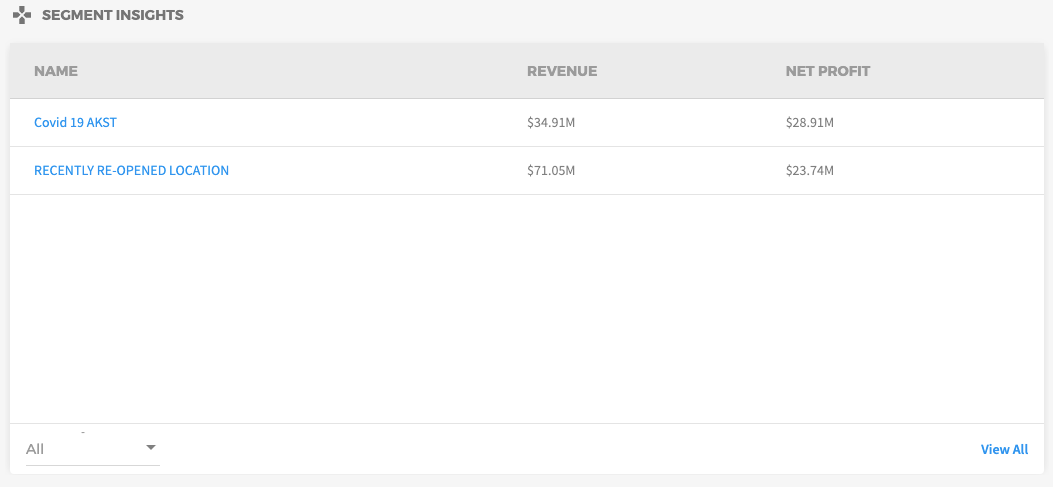Open the RECENTLY RE-OPENED LOCATION segment

point(132,171)
